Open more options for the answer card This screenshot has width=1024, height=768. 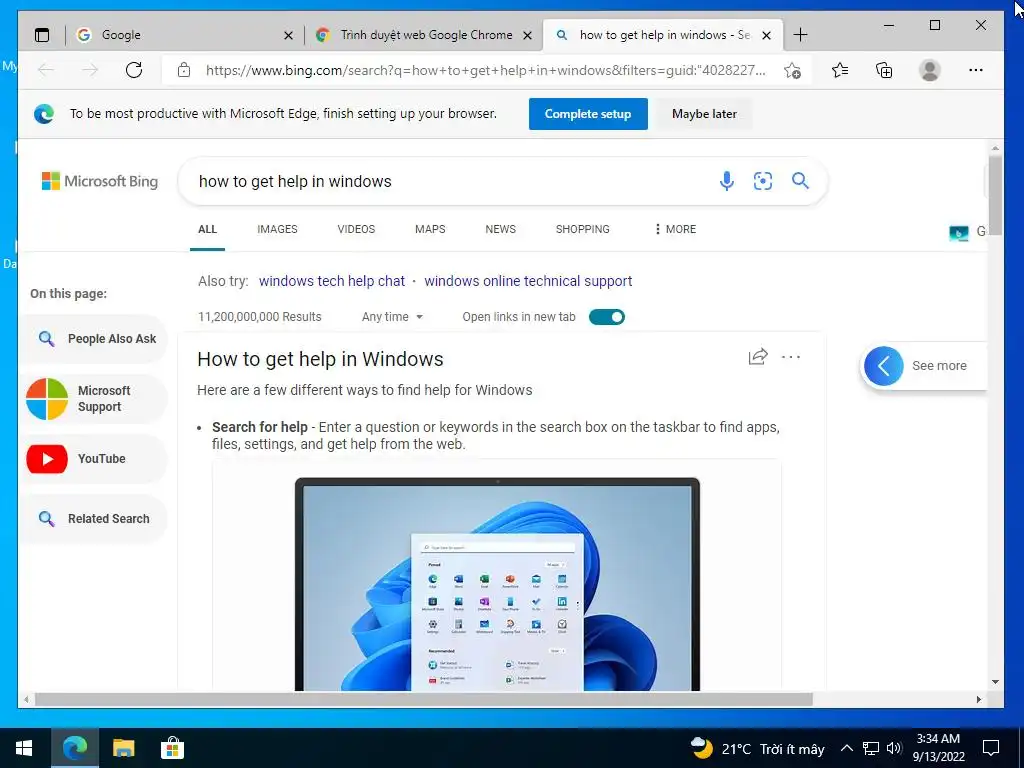[791, 357]
